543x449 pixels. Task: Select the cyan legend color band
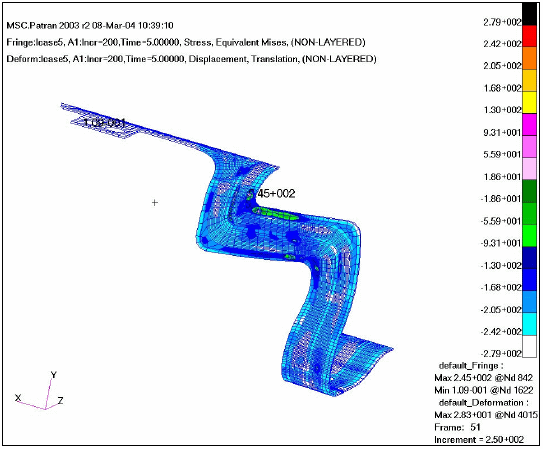coord(529,324)
